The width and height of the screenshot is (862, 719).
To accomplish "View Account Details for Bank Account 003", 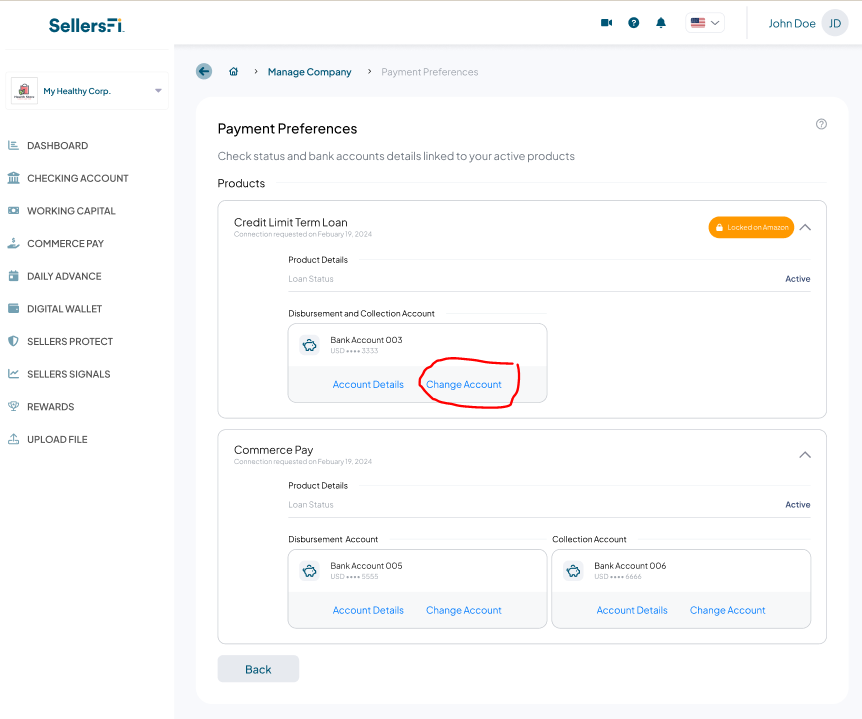I will point(368,385).
